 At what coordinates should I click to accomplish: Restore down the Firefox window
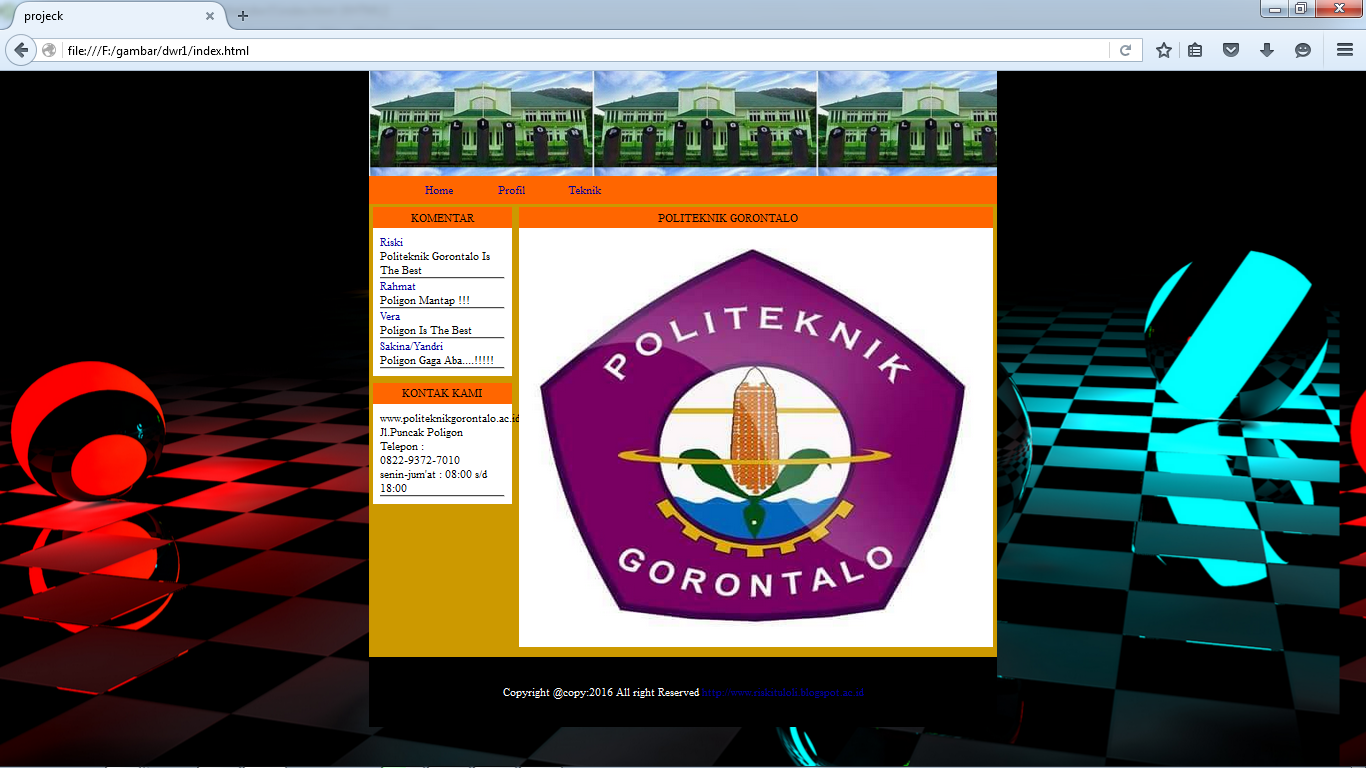click(1301, 9)
